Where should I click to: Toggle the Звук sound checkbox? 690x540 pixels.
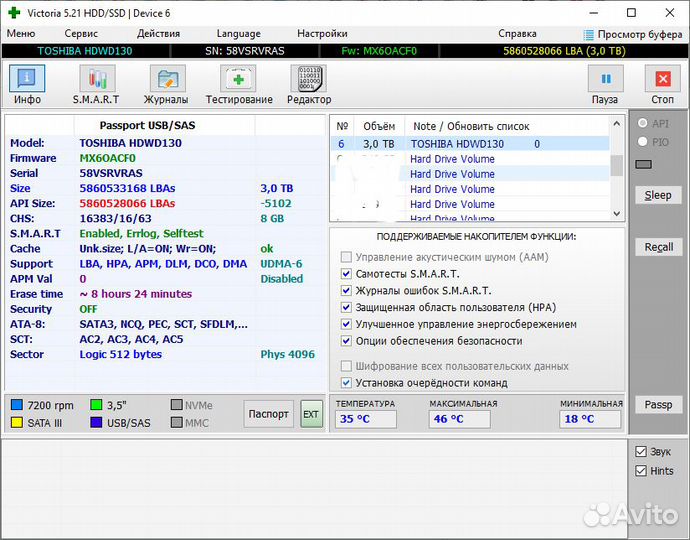click(x=641, y=451)
